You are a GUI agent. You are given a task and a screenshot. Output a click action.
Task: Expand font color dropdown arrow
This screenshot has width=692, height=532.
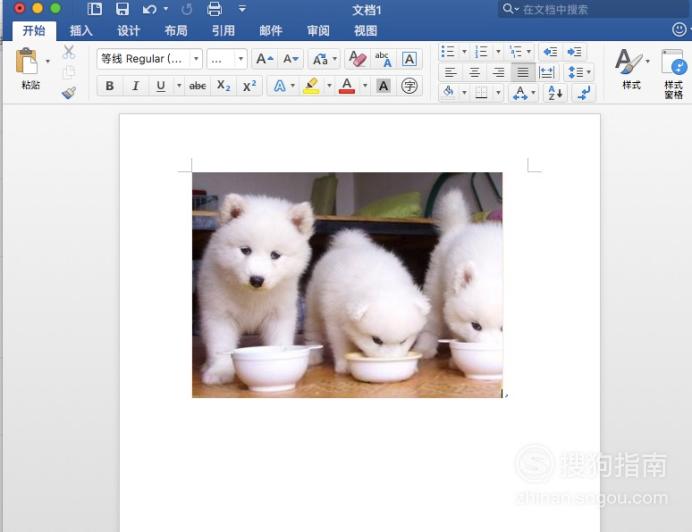point(365,86)
